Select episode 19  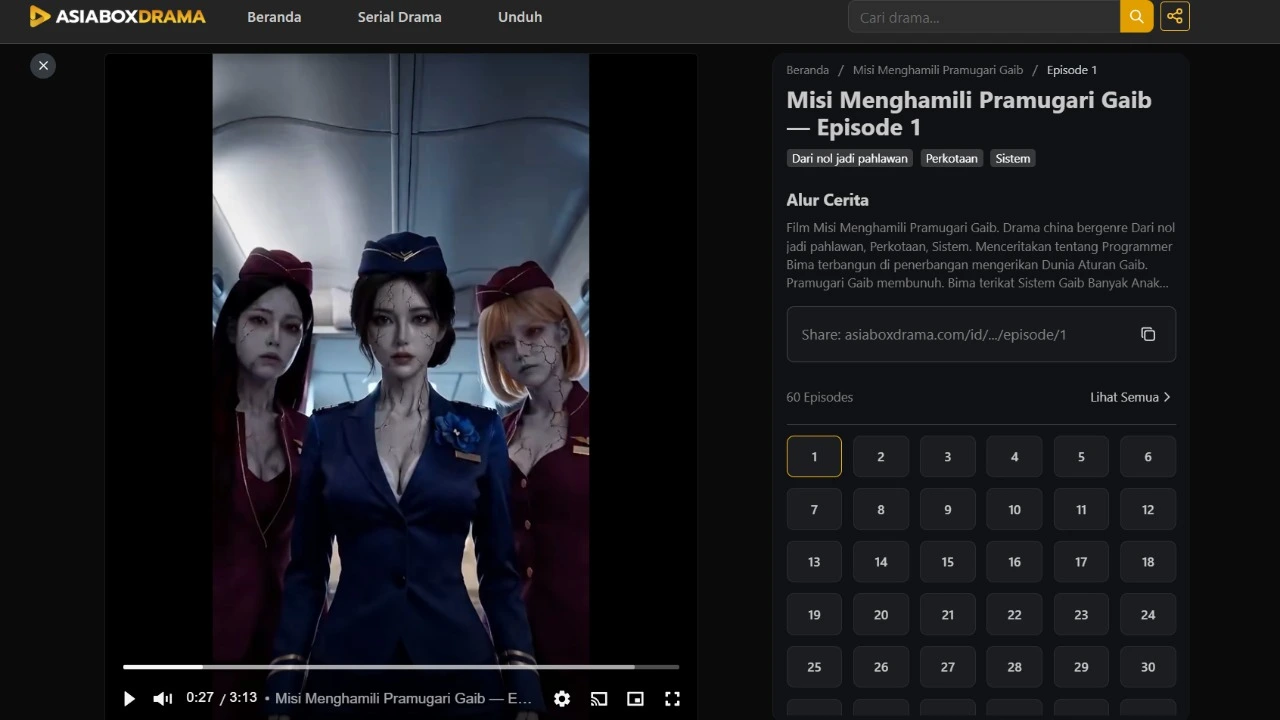click(814, 615)
